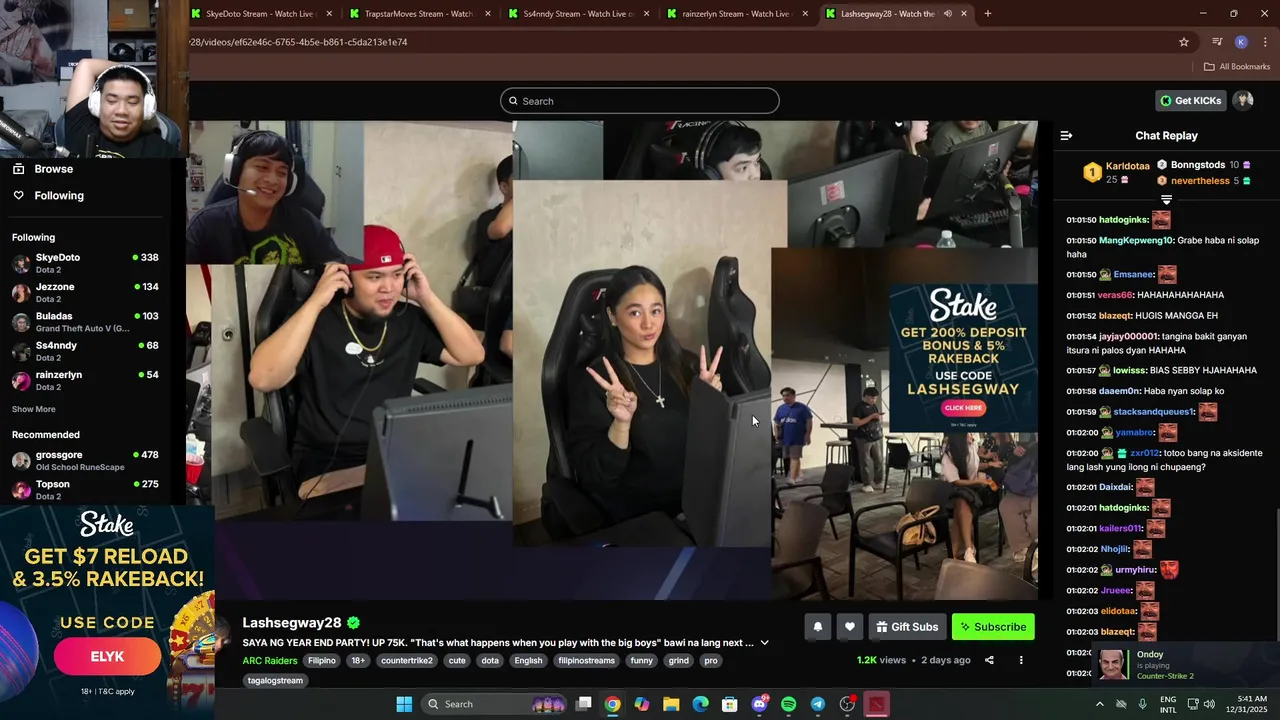Focus the Kick search field
This screenshot has height=720, width=1280.
(x=640, y=101)
